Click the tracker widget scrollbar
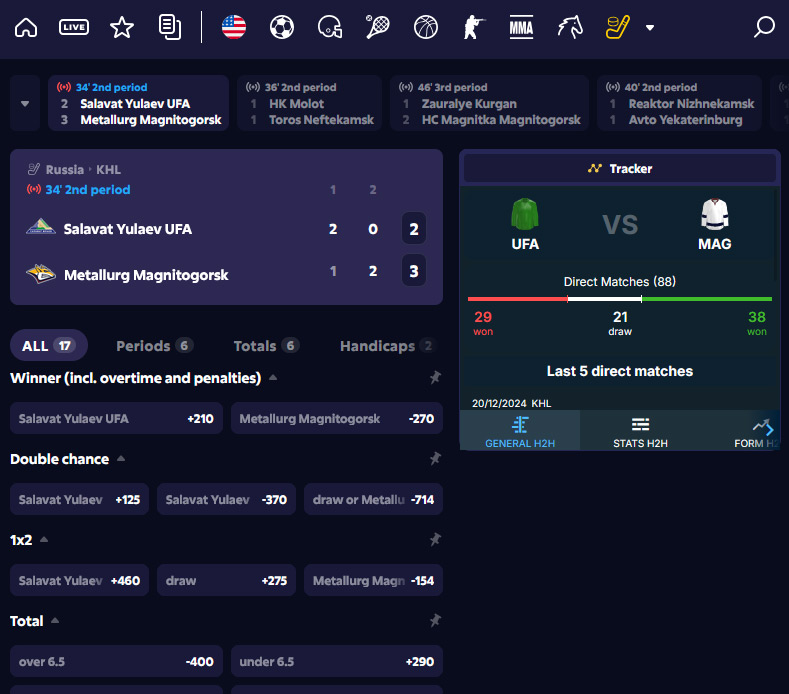789x694 pixels. 777,234
